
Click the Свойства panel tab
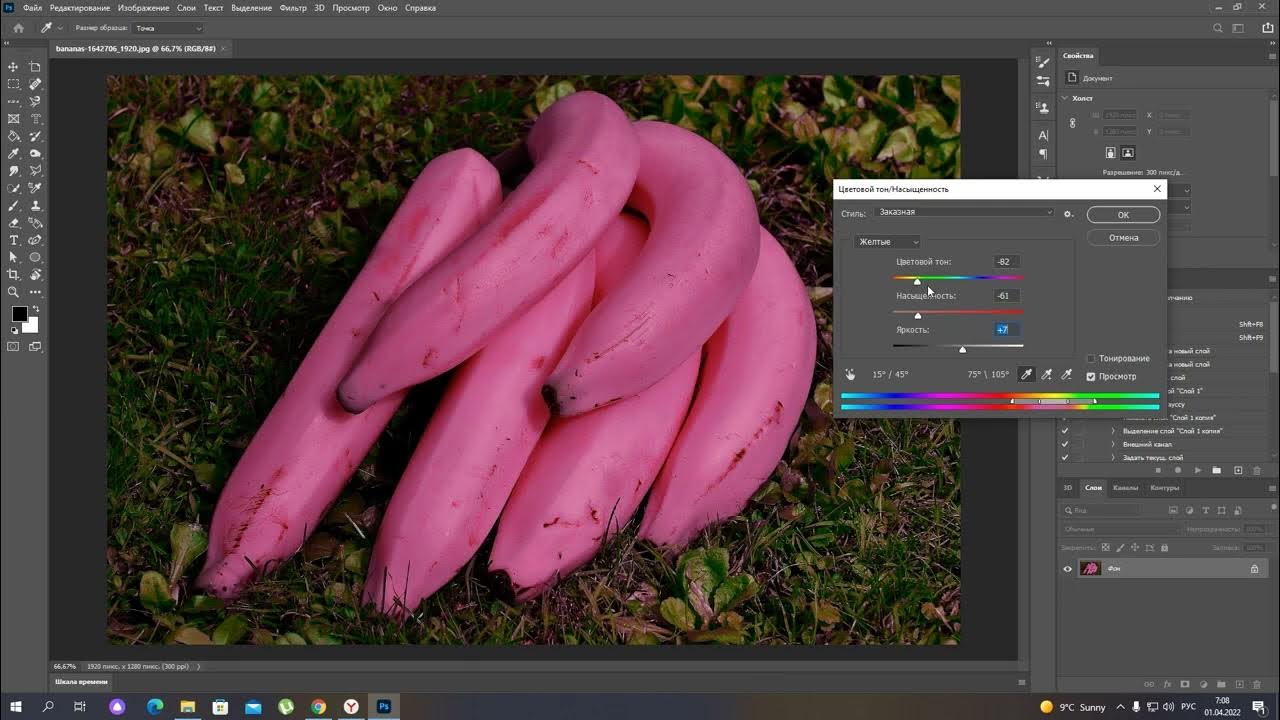1078,56
